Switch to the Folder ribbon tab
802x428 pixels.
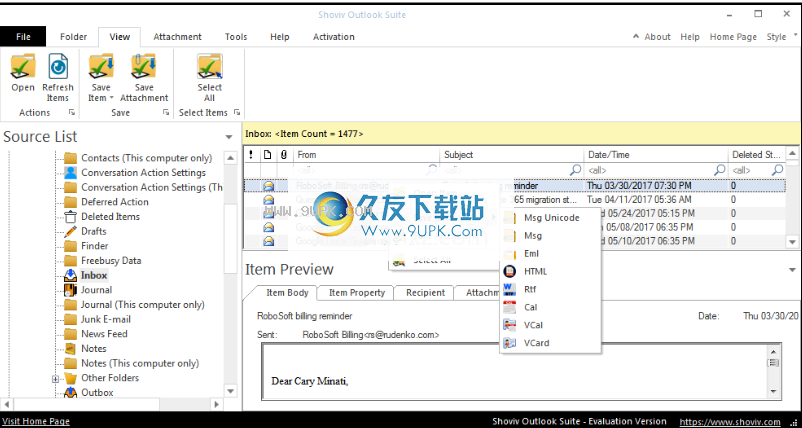coord(74,37)
